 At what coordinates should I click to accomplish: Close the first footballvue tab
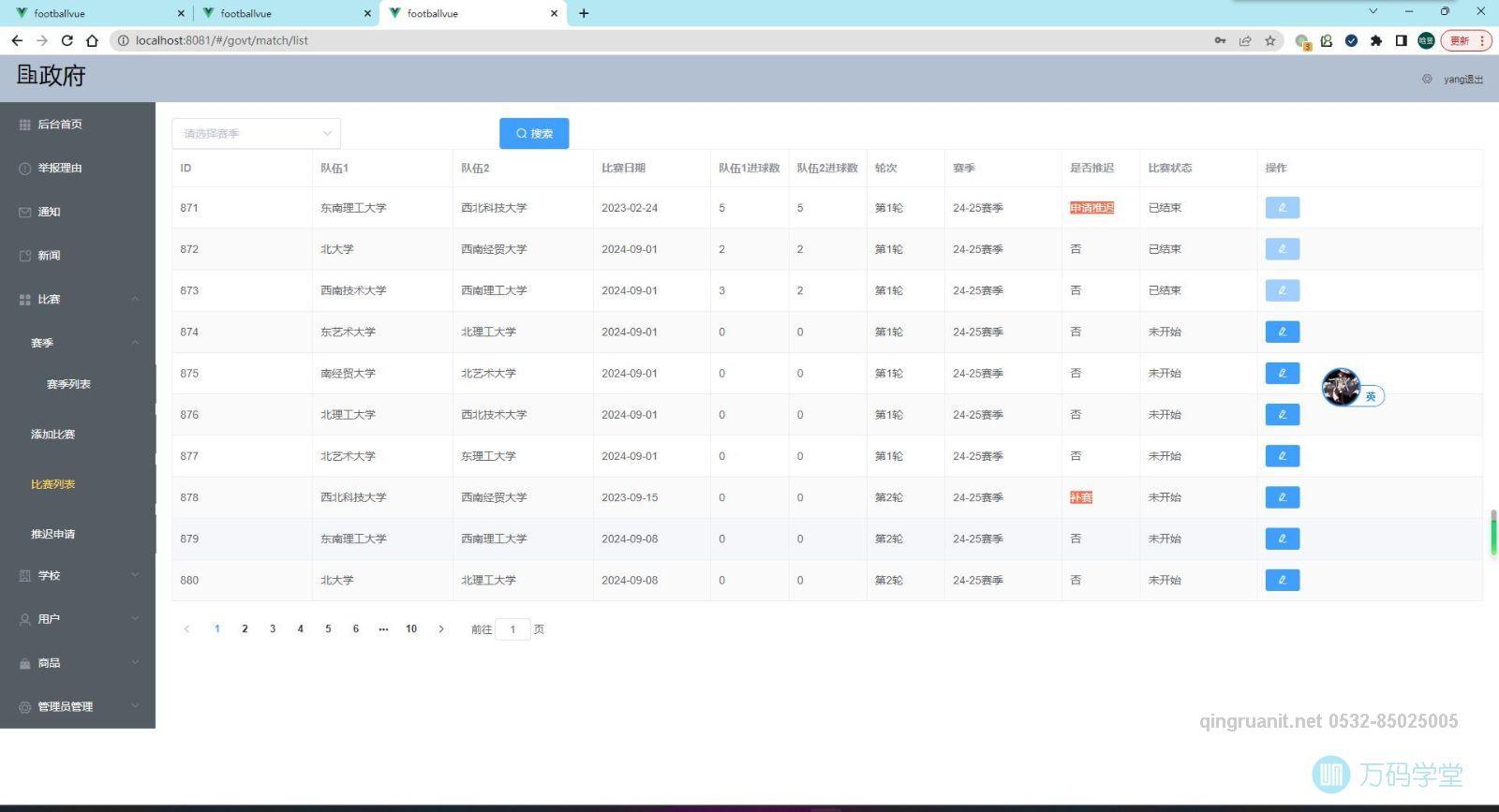tap(181, 13)
